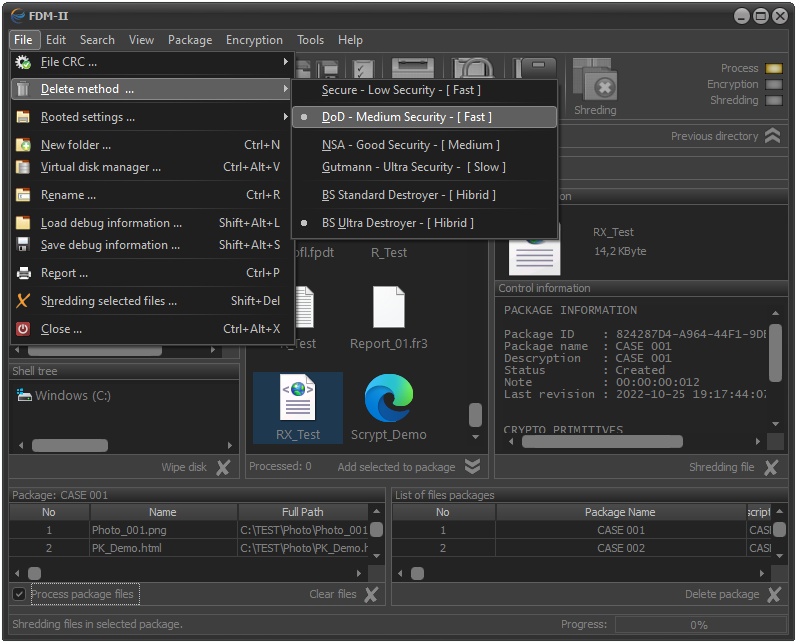Toggle the Process package files checkbox
Viewport: 797px width, 643px height.
coord(19,594)
